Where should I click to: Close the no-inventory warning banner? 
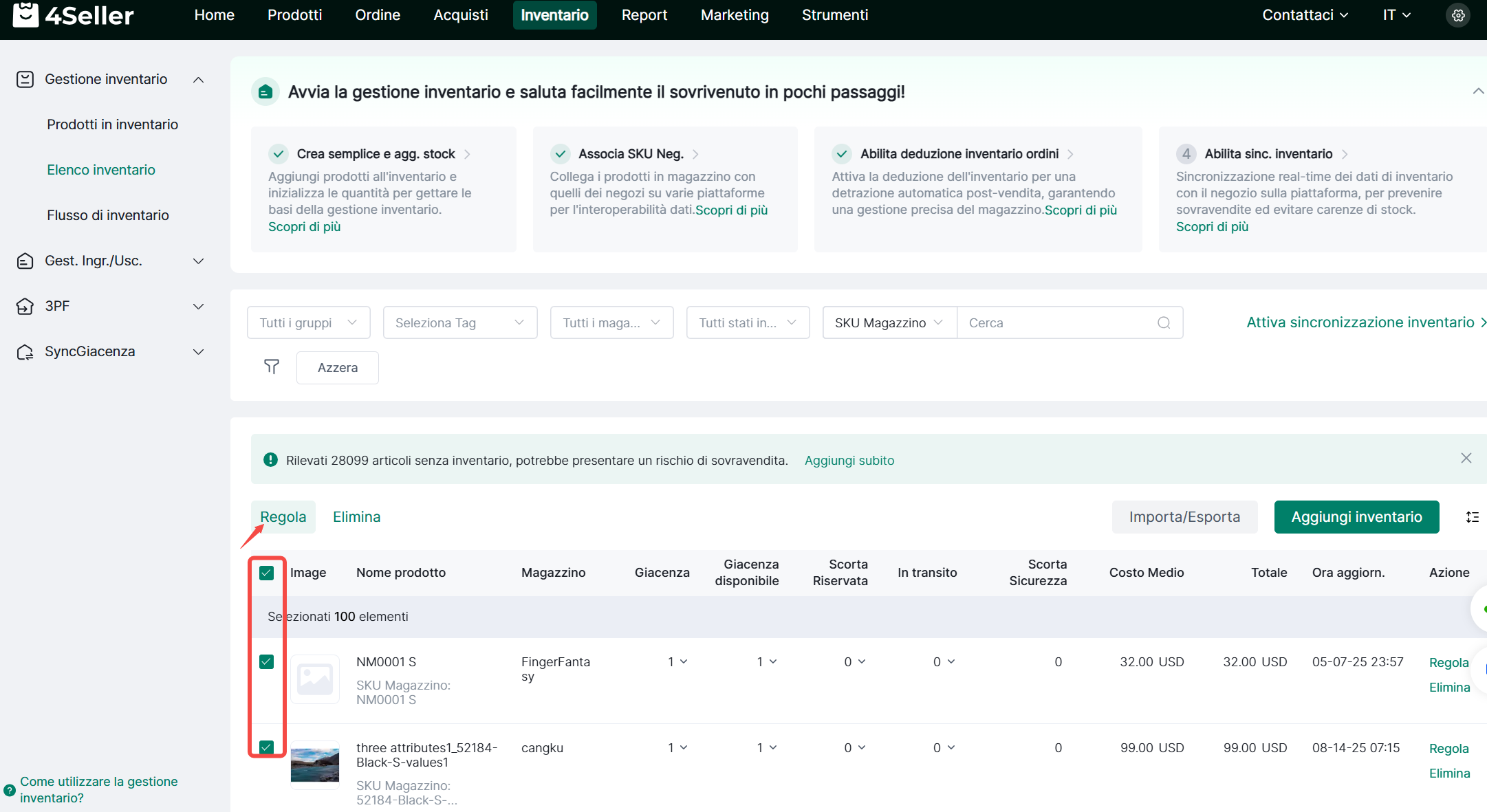[1466, 459]
